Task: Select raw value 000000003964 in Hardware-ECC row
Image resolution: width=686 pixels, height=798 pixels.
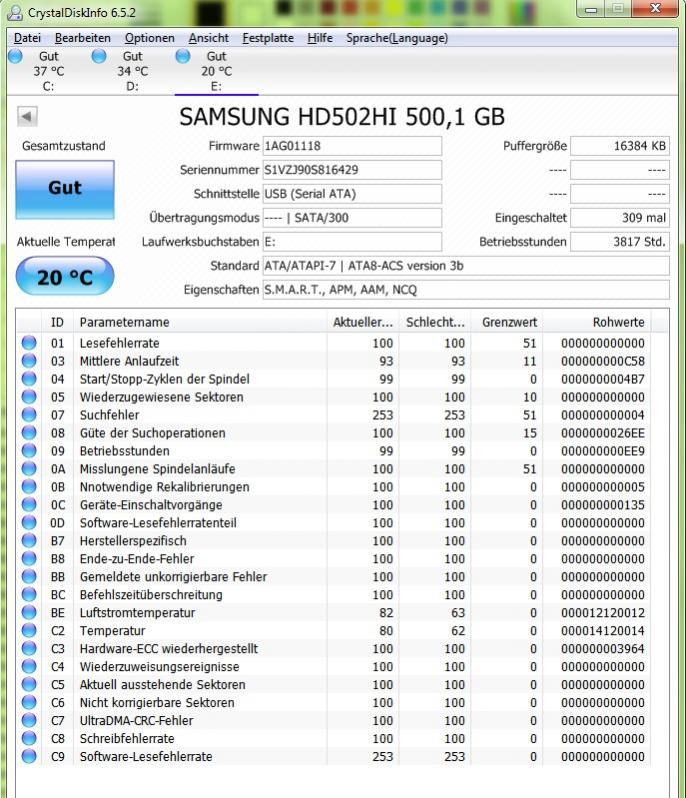Action: pyautogui.click(x=603, y=649)
